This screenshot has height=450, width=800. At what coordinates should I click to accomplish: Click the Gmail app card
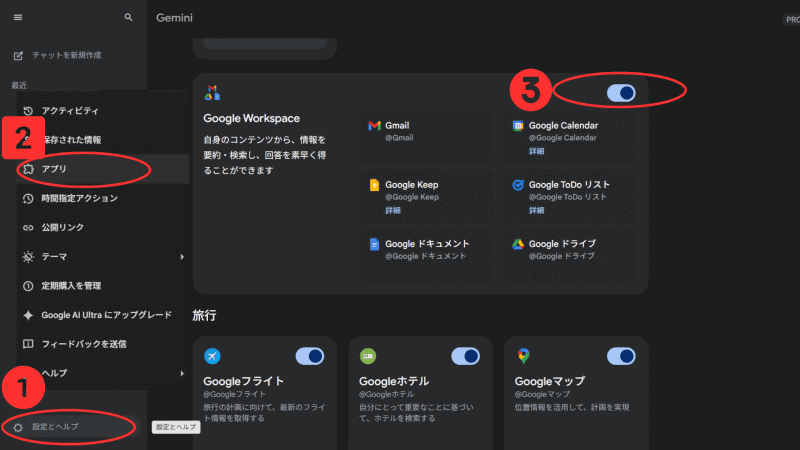(x=427, y=137)
